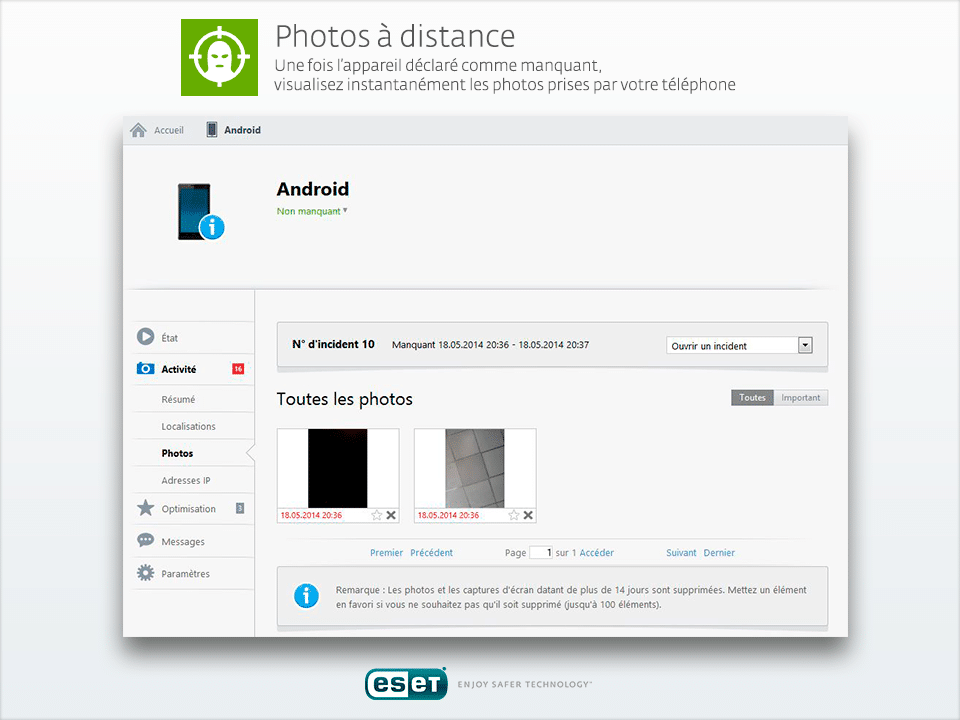
Task: Open Paramètres gear icon
Action: coord(146,574)
